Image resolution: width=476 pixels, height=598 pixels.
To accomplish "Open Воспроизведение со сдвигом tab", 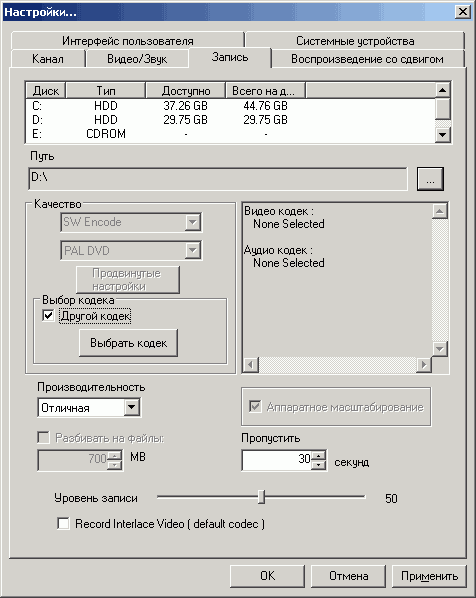I will pyautogui.click(x=367, y=59).
